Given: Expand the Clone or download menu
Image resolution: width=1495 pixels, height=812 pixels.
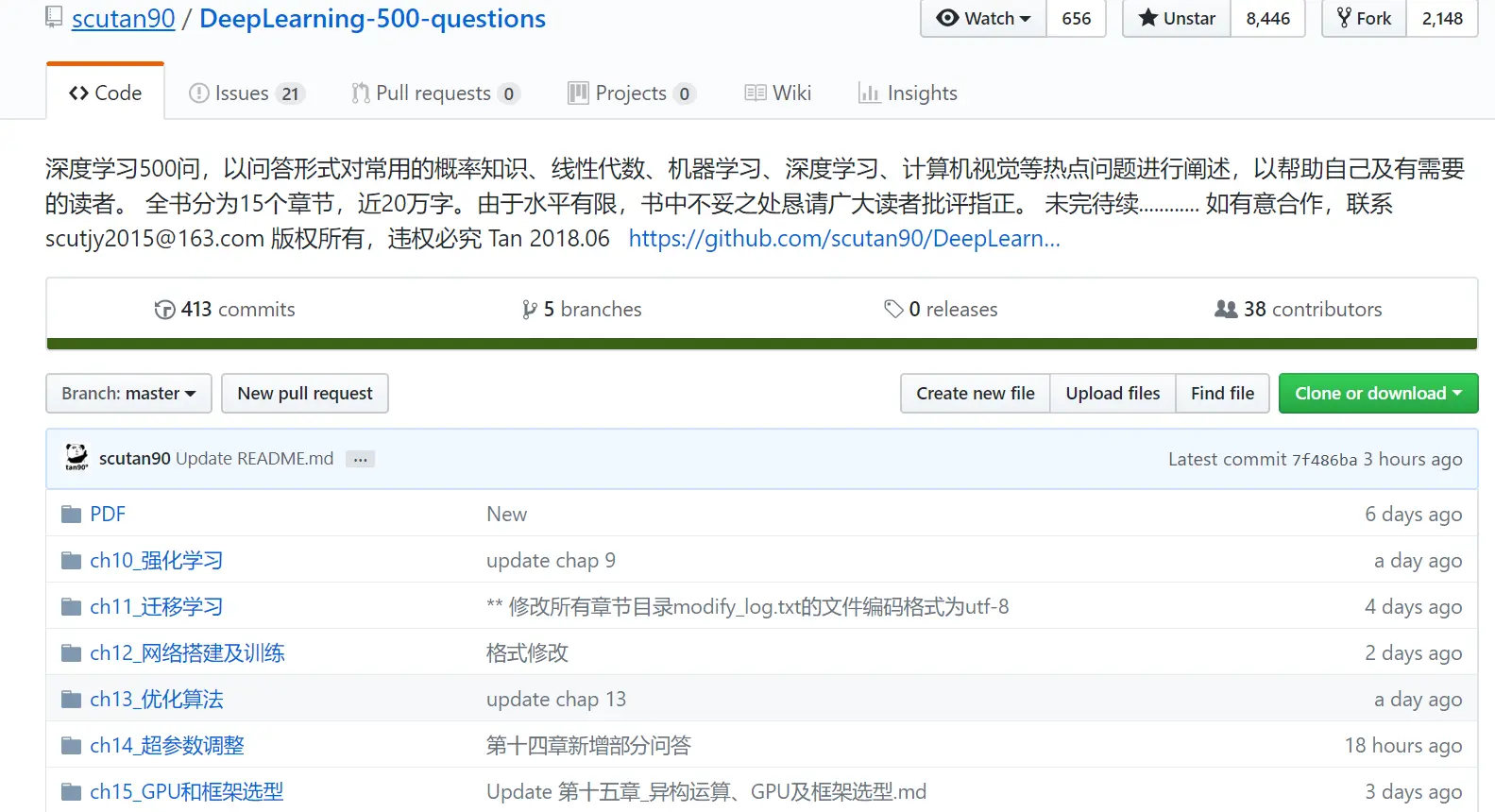Looking at the screenshot, I should 1378,393.
